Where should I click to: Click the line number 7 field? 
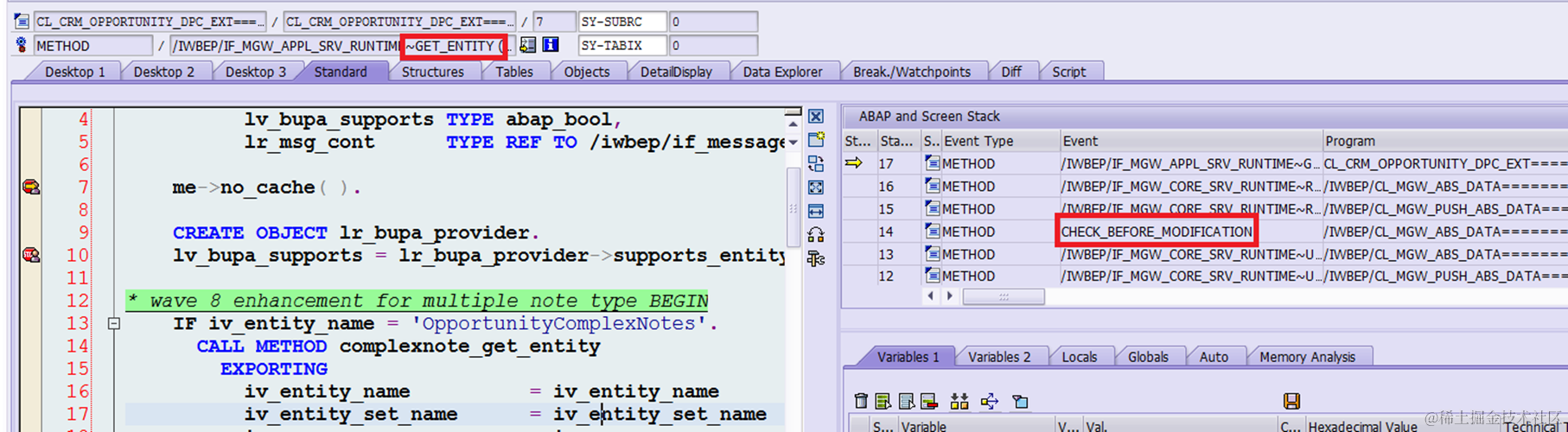pos(554,21)
